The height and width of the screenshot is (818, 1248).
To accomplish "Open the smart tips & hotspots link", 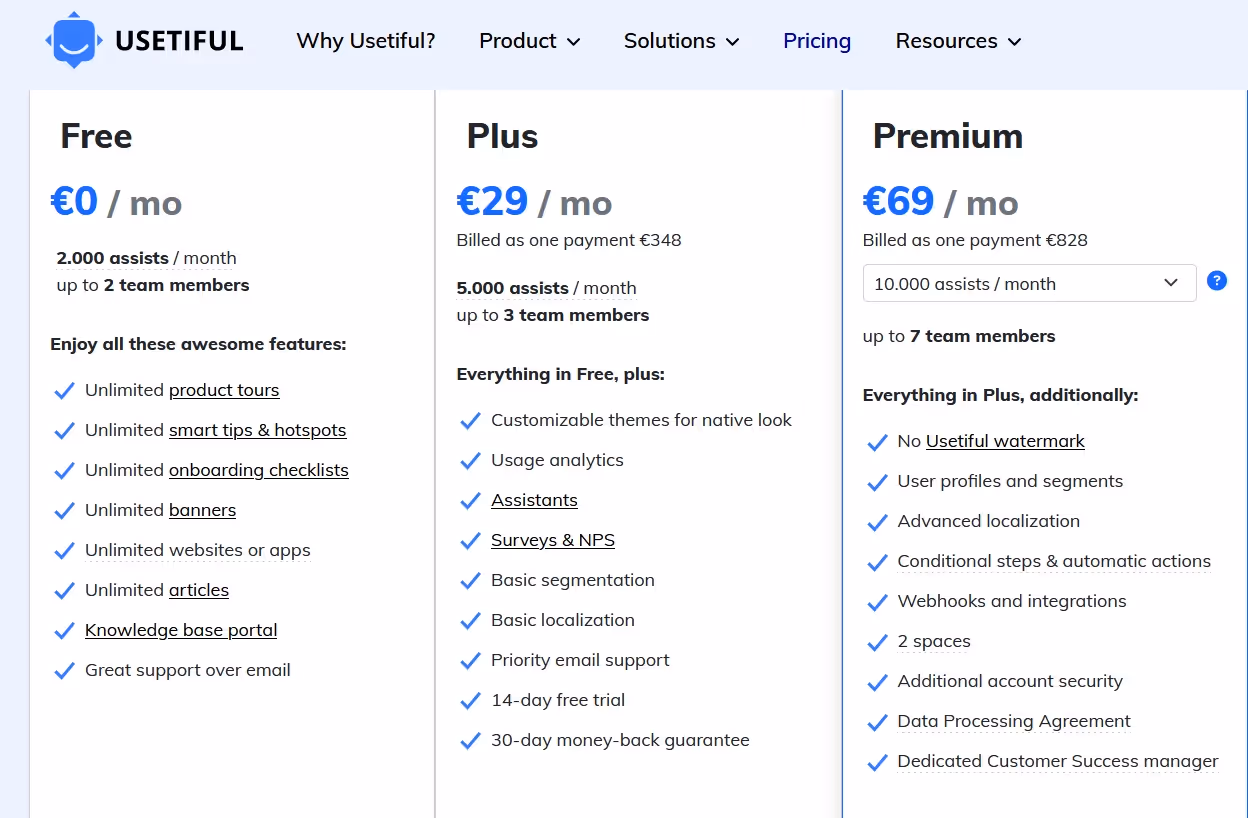I will (x=258, y=430).
